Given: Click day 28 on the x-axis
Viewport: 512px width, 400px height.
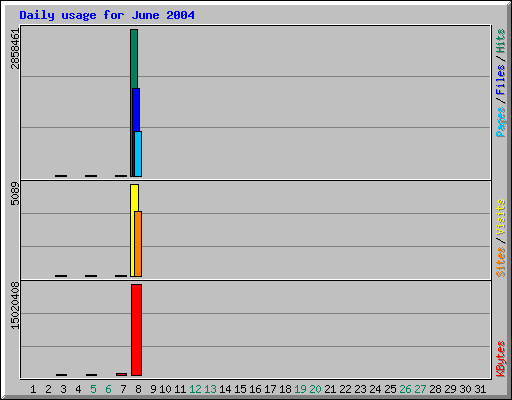Looking at the screenshot, I should (x=435, y=389).
